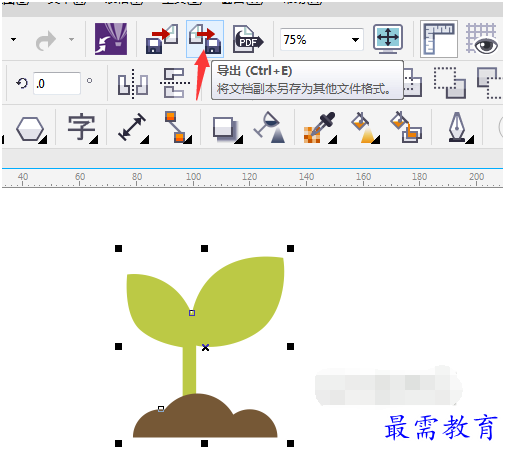
Task: Click the X center marker of selection
Action: (x=205, y=347)
